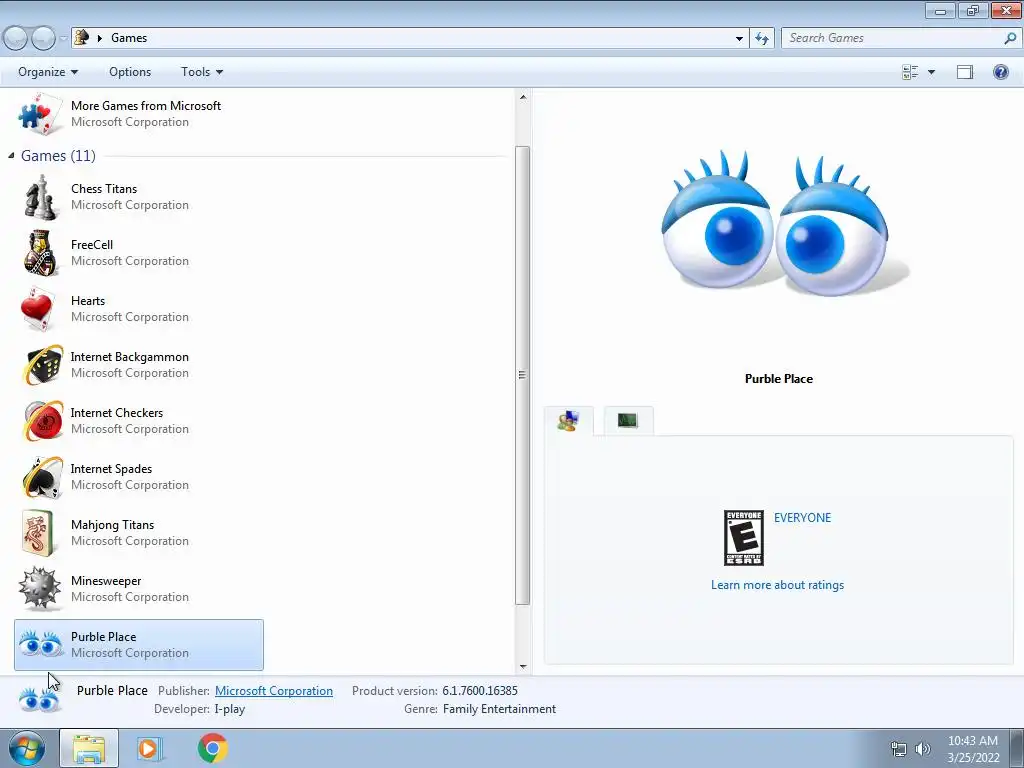Open the address bar history dropdown
Screen dimensions: 1024x768
[739, 38]
